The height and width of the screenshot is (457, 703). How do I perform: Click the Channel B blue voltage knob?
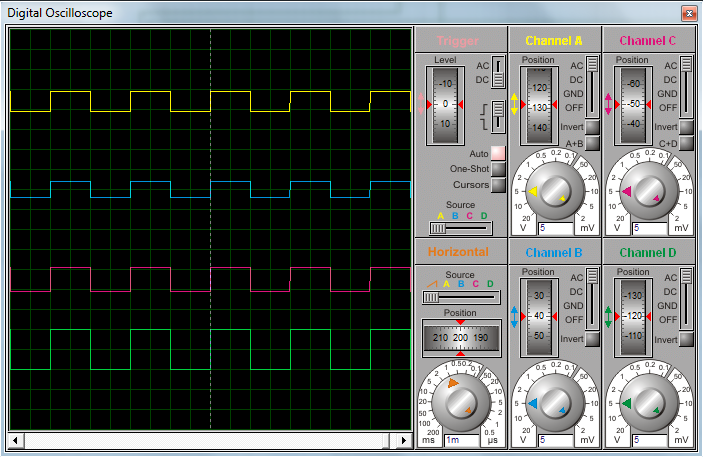pyautogui.click(x=555, y=404)
